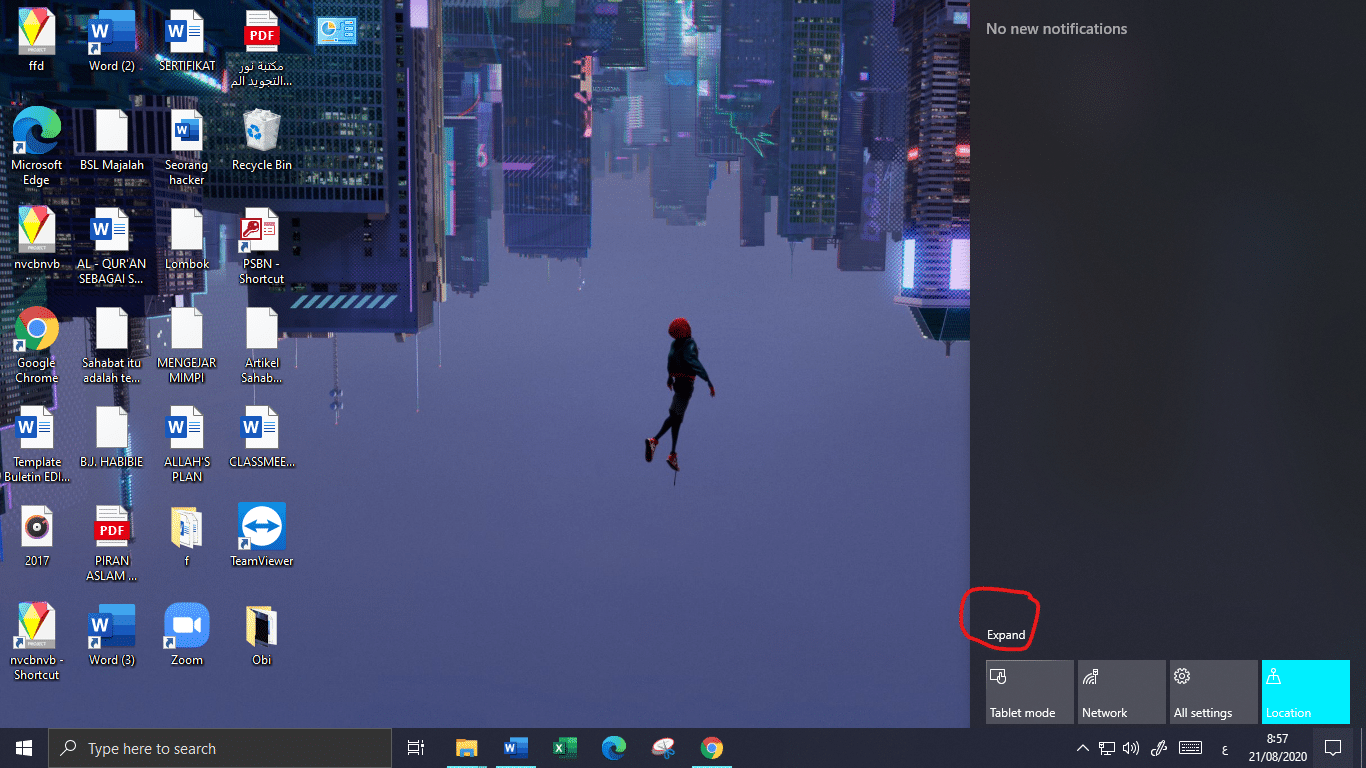Image resolution: width=1366 pixels, height=768 pixels.
Task: Open the network status tray icon
Action: click(x=1107, y=748)
